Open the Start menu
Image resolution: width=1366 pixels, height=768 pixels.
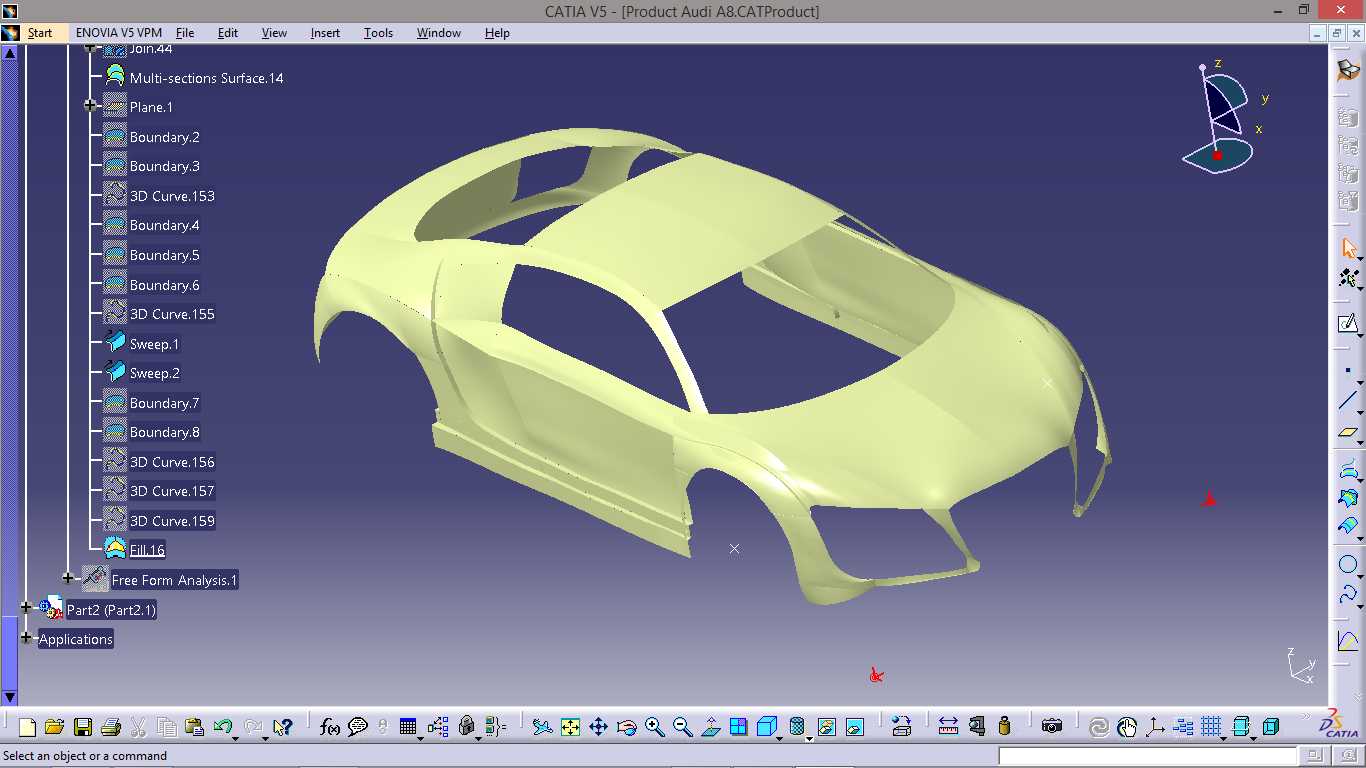coord(40,33)
